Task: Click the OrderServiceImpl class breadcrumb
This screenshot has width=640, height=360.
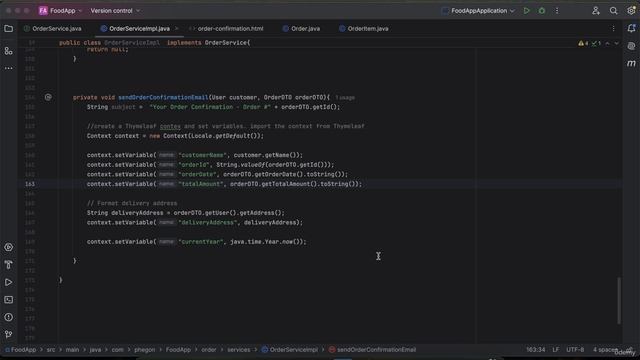Action: pos(289,349)
